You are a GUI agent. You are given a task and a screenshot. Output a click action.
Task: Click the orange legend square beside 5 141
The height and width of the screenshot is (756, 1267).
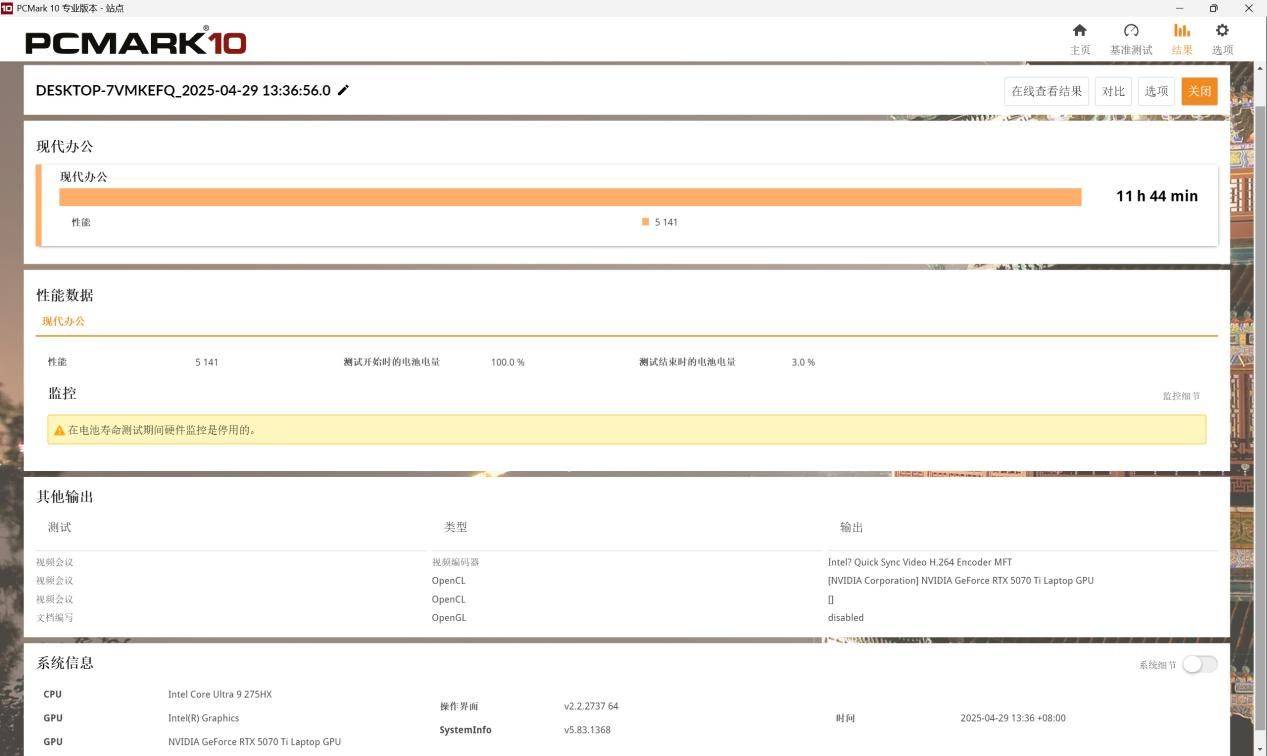pos(646,222)
